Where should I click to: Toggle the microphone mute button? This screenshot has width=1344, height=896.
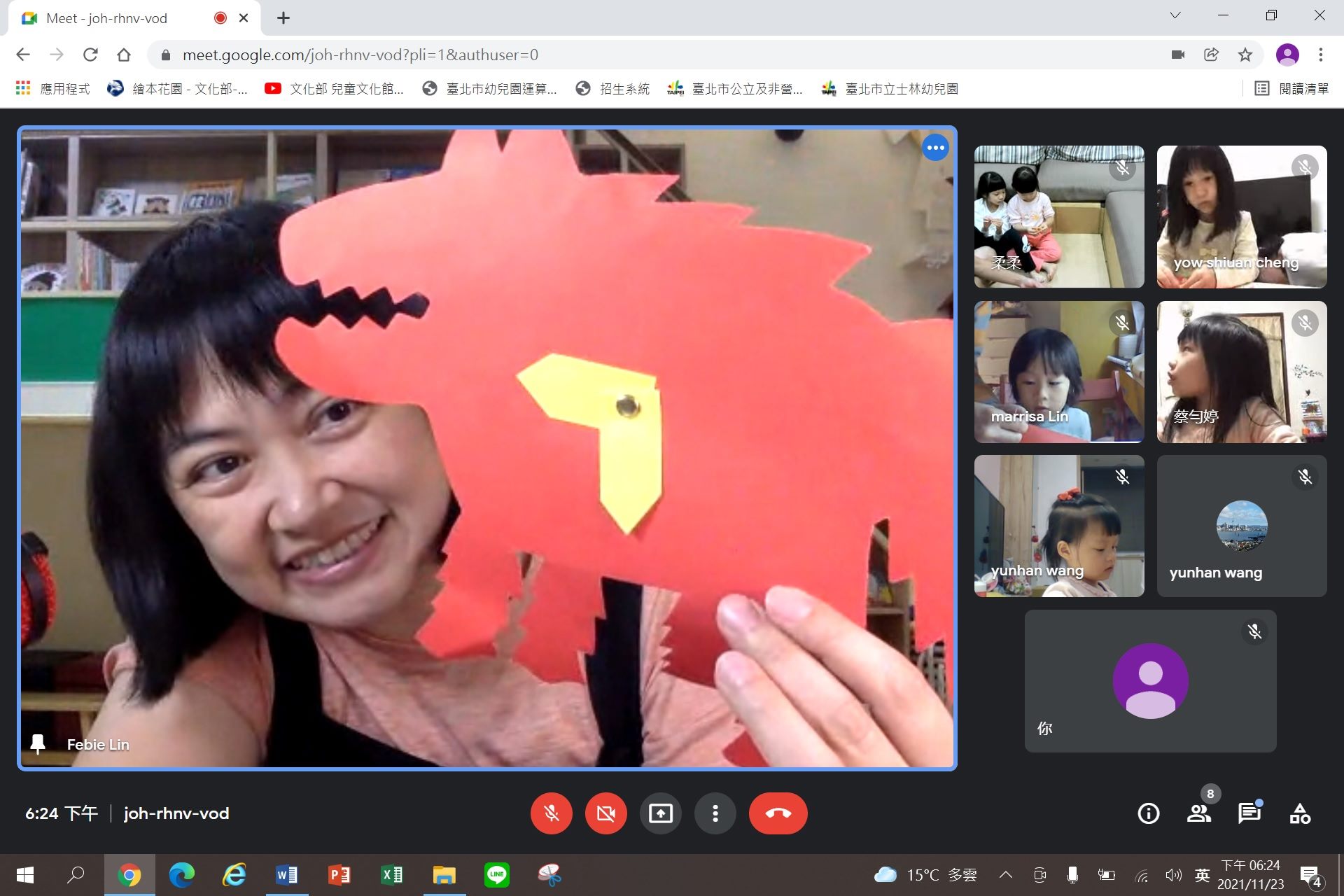552,813
